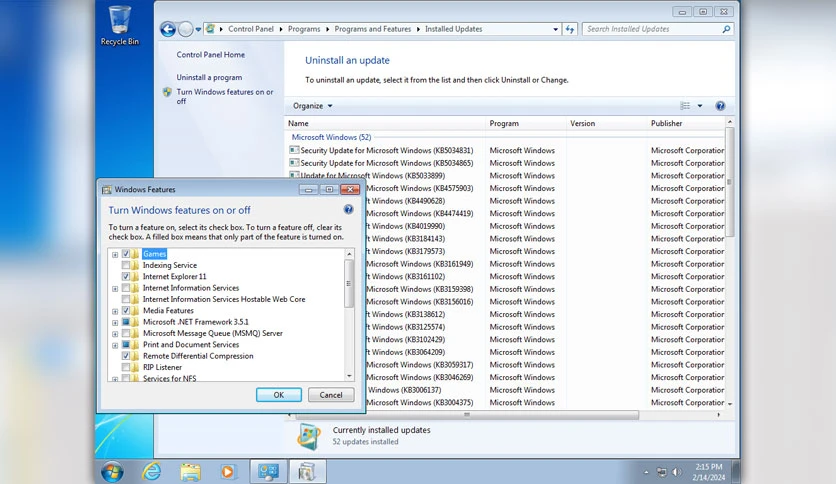Open the Recycle Bin desktop icon

pos(119,26)
